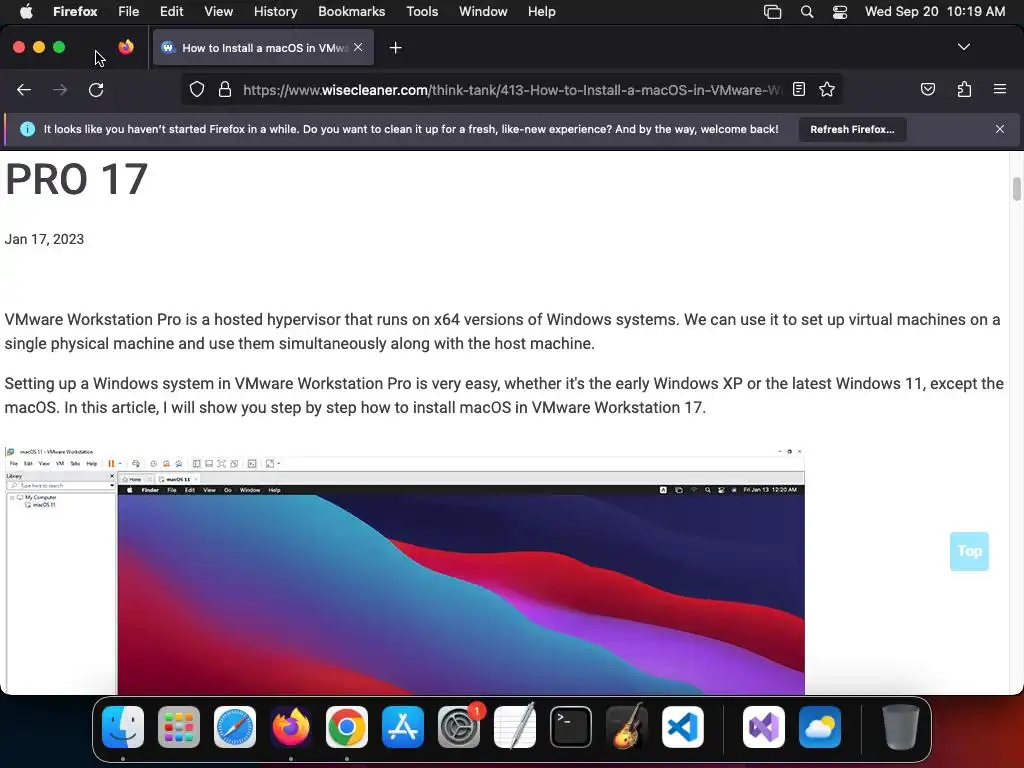Click Refresh Firefox… button
Viewport: 1024px width, 768px height.
852,129
